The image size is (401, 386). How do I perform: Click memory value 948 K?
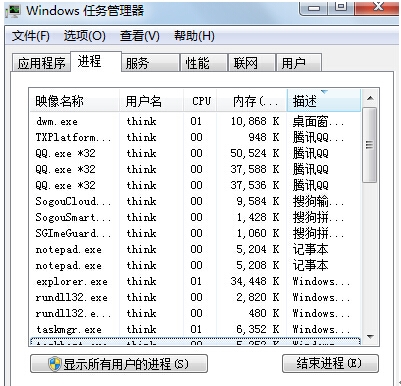tap(263, 137)
